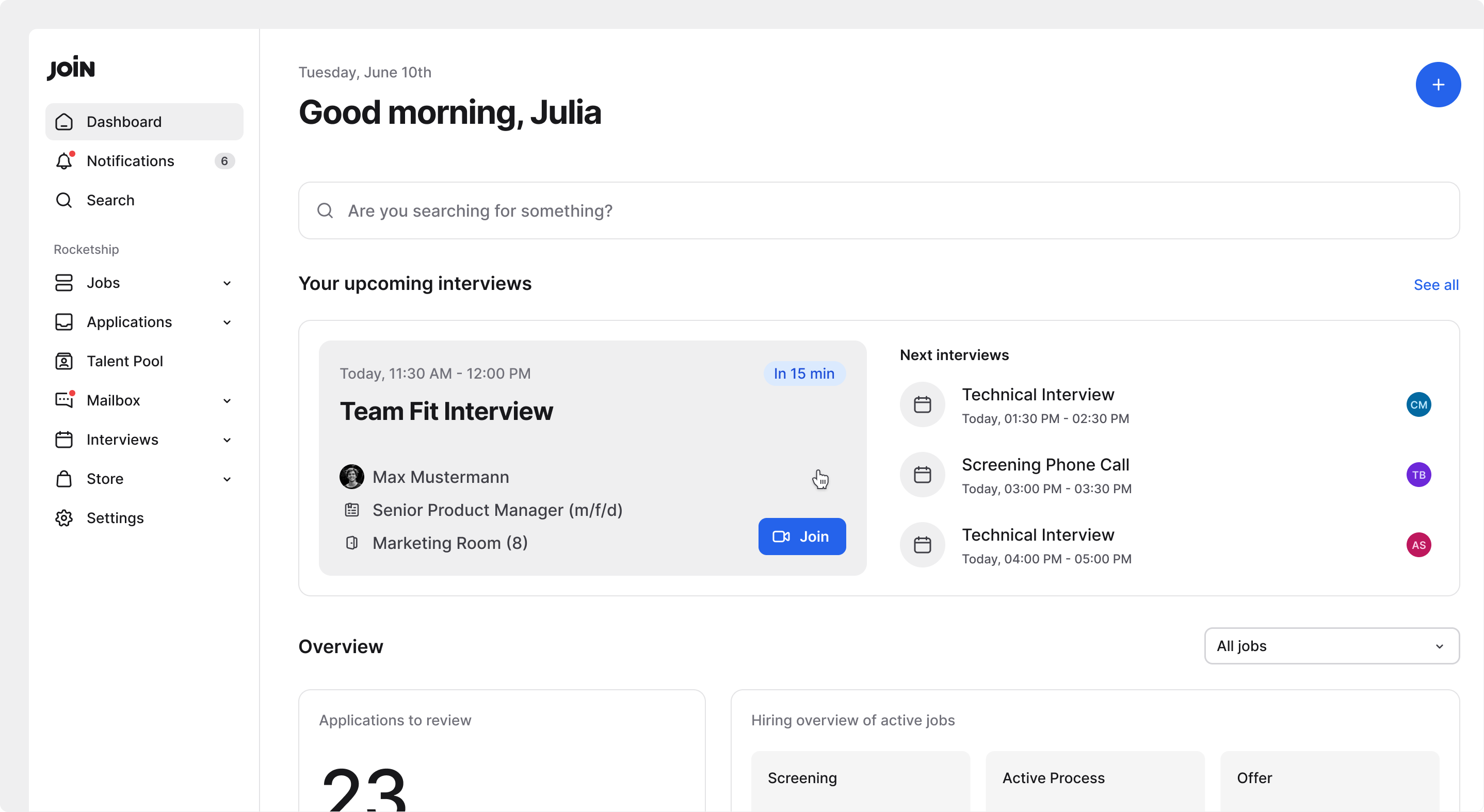Click the Settings gear icon
1484x812 pixels.
tap(64, 518)
